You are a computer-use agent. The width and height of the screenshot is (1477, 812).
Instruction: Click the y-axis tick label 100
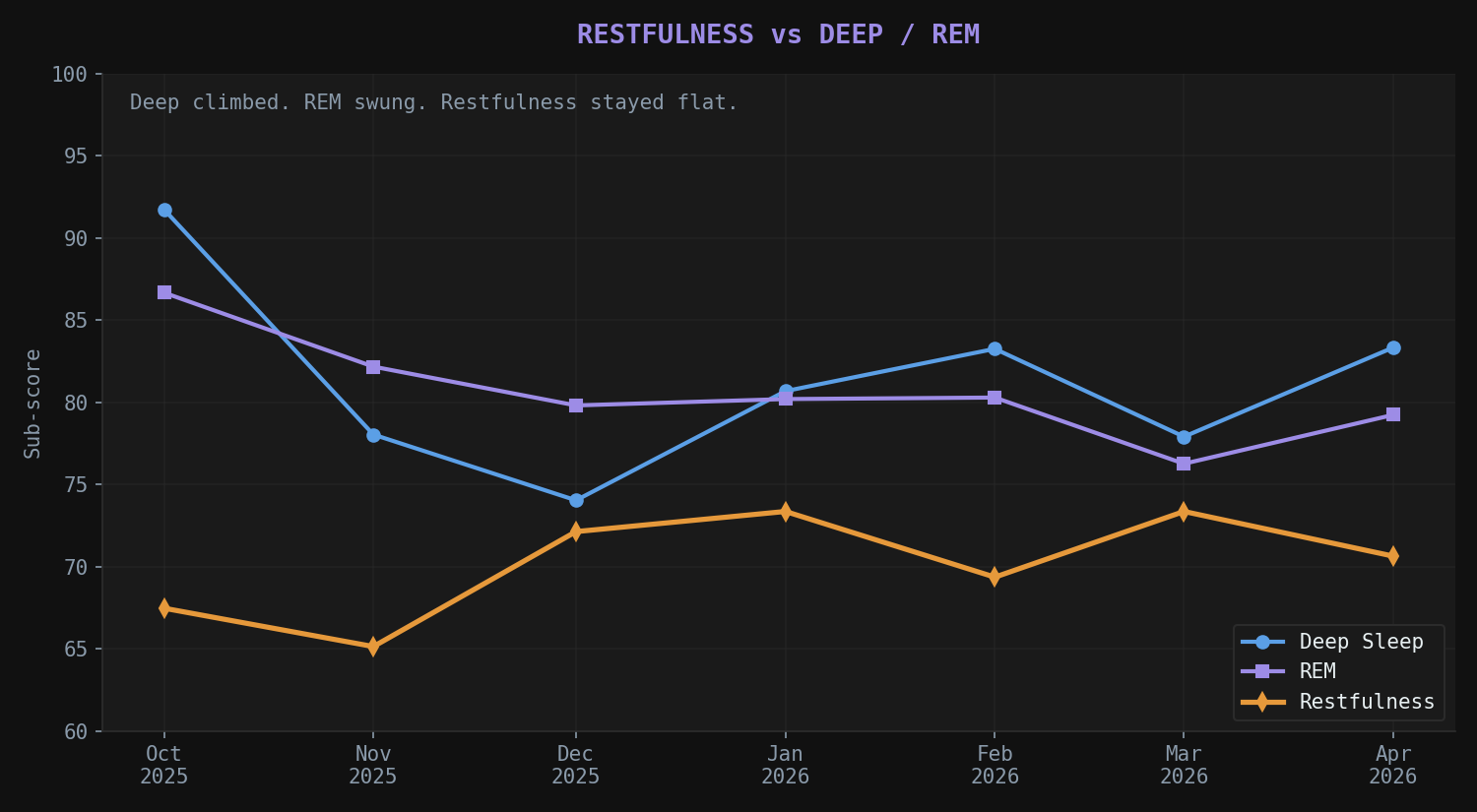(x=70, y=75)
